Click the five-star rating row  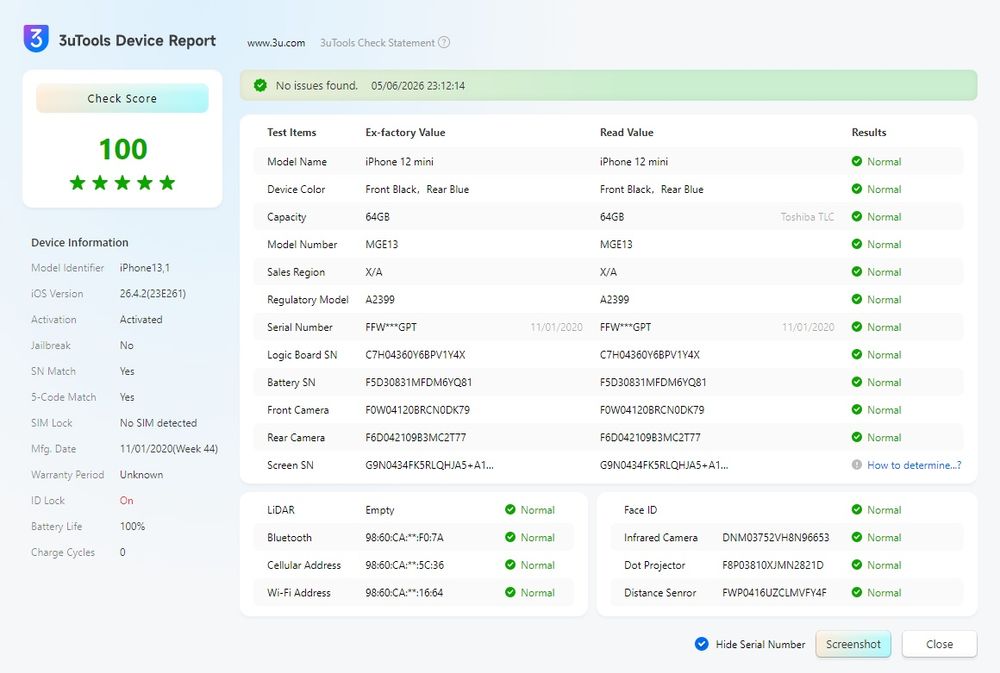[122, 183]
